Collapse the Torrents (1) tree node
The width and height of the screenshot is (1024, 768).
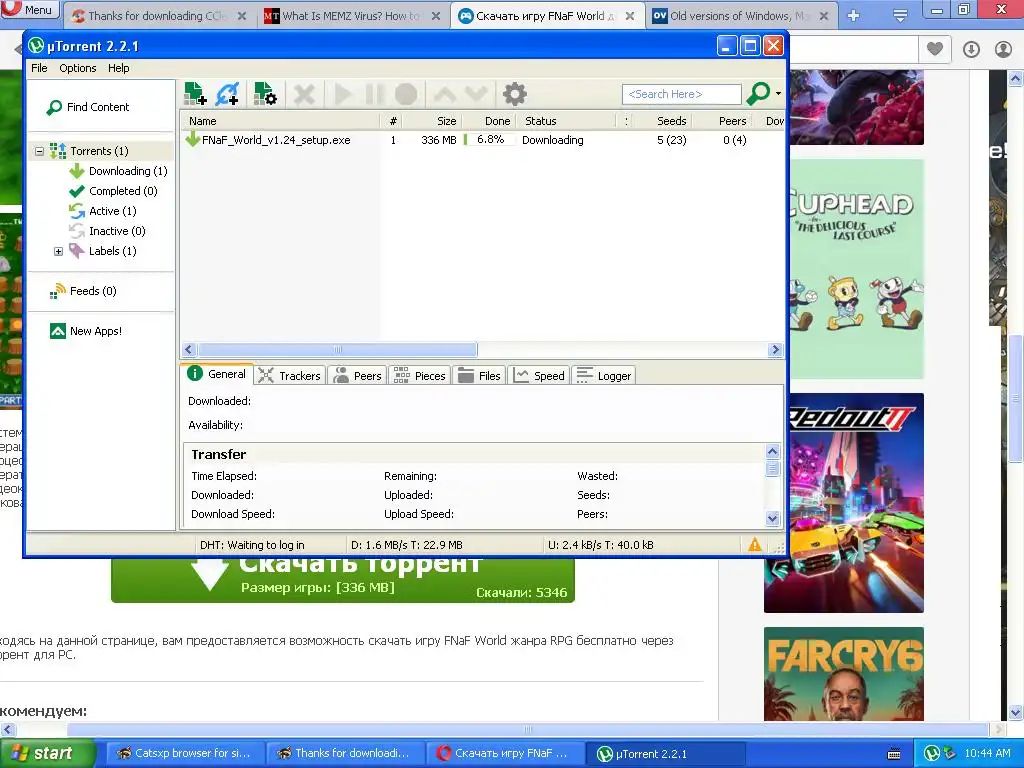[x=39, y=151]
